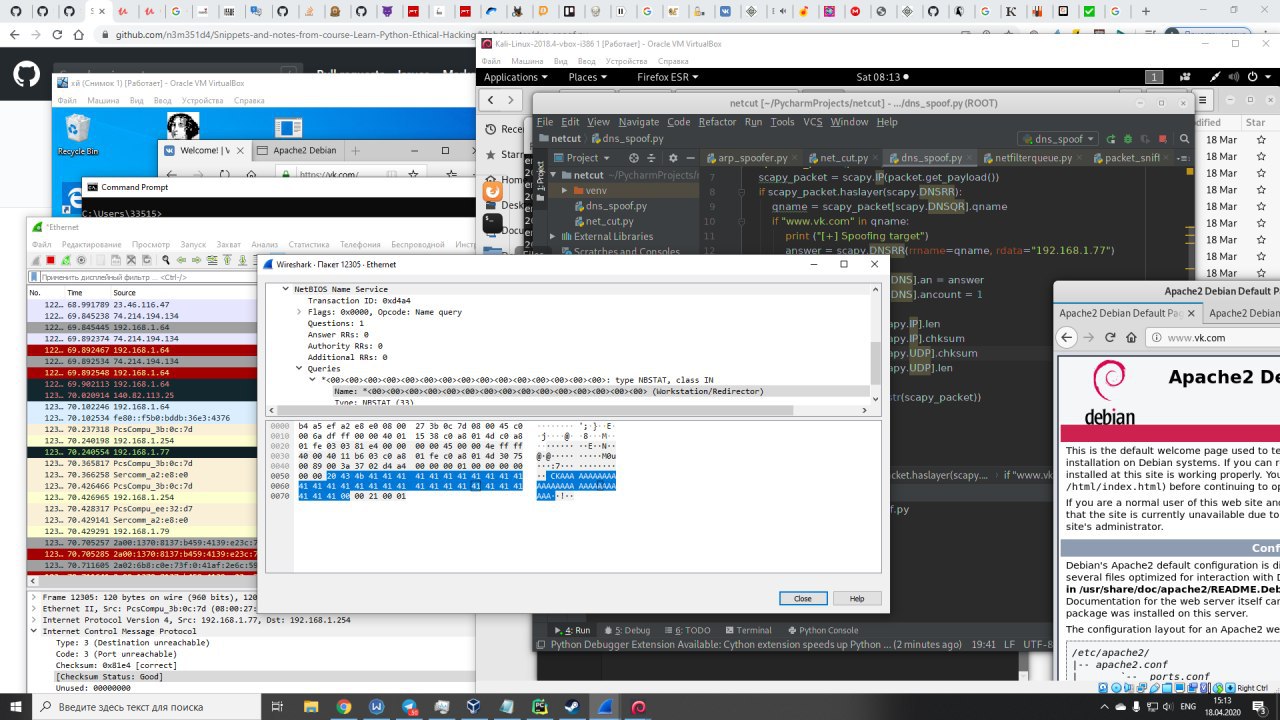Screen dimensions: 1280x720
Task: Stop capture with red square in Wireshark toolbar
Action: [50, 260]
